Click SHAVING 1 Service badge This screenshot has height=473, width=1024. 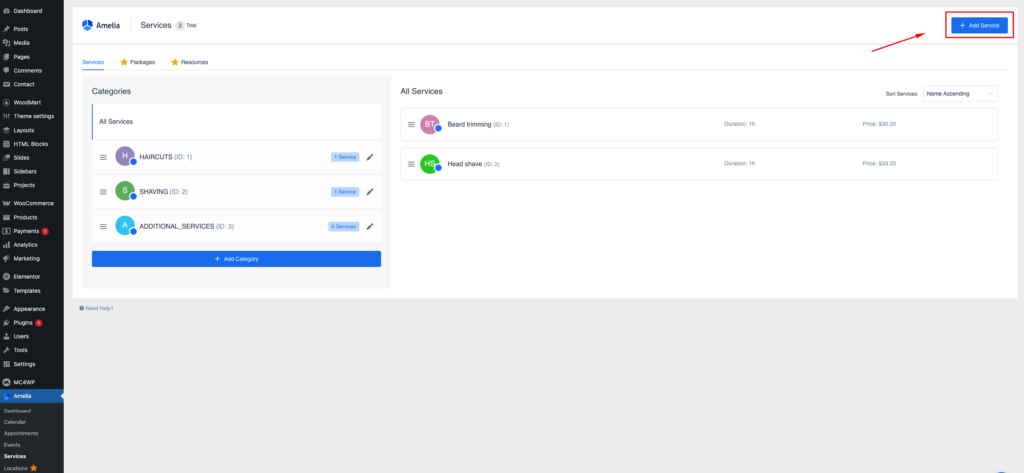pyautogui.click(x=345, y=191)
